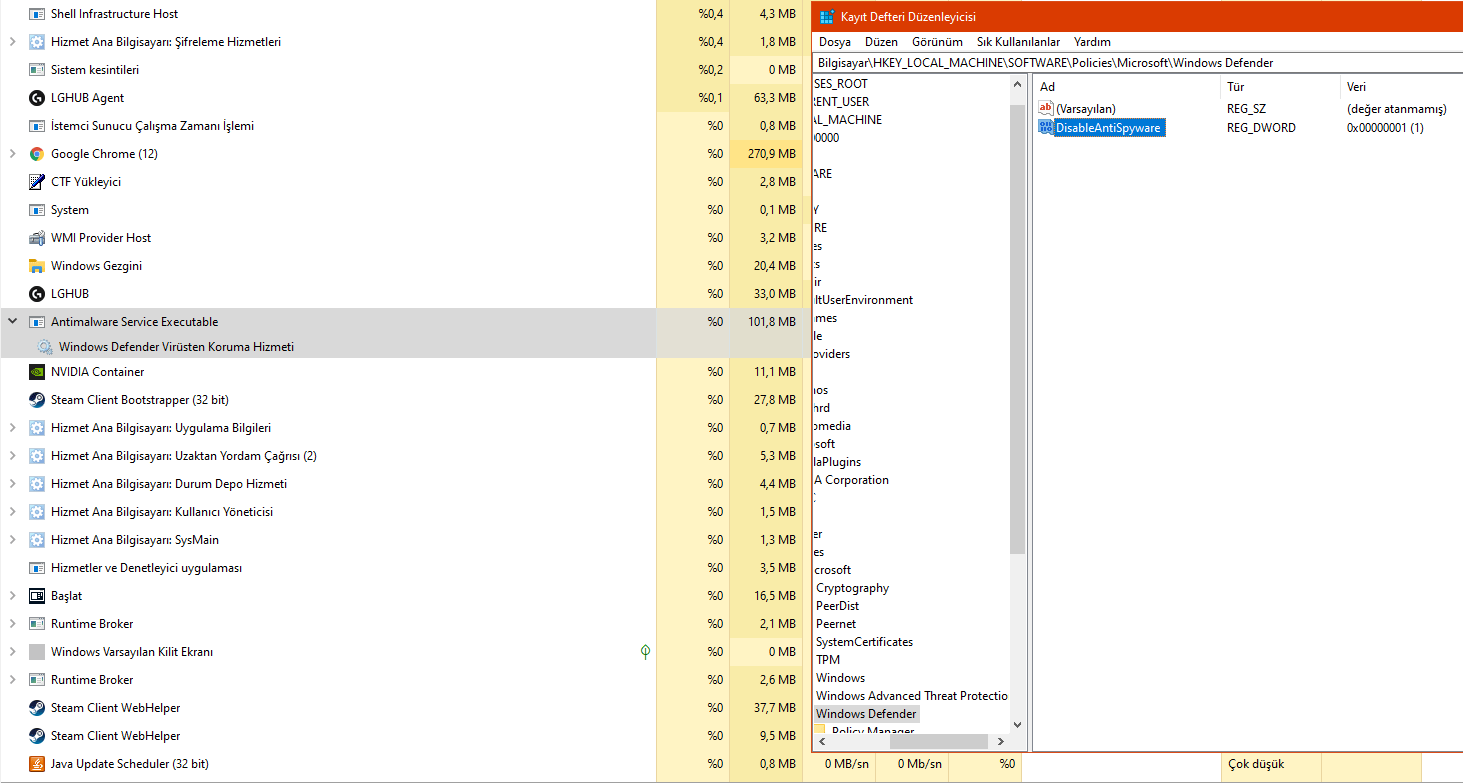Click the İstemci Sunucu Çalışma Zamanı İşlemi icon
The height and width of the screenshot is (783, 1463).
(37, 126)
